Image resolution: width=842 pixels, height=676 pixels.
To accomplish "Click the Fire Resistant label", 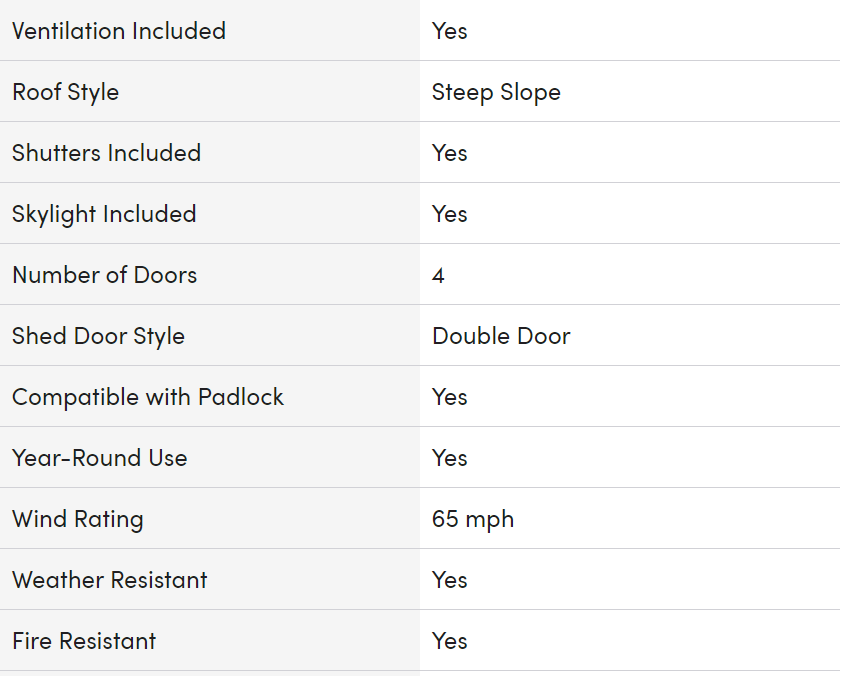I will point(84,641).
